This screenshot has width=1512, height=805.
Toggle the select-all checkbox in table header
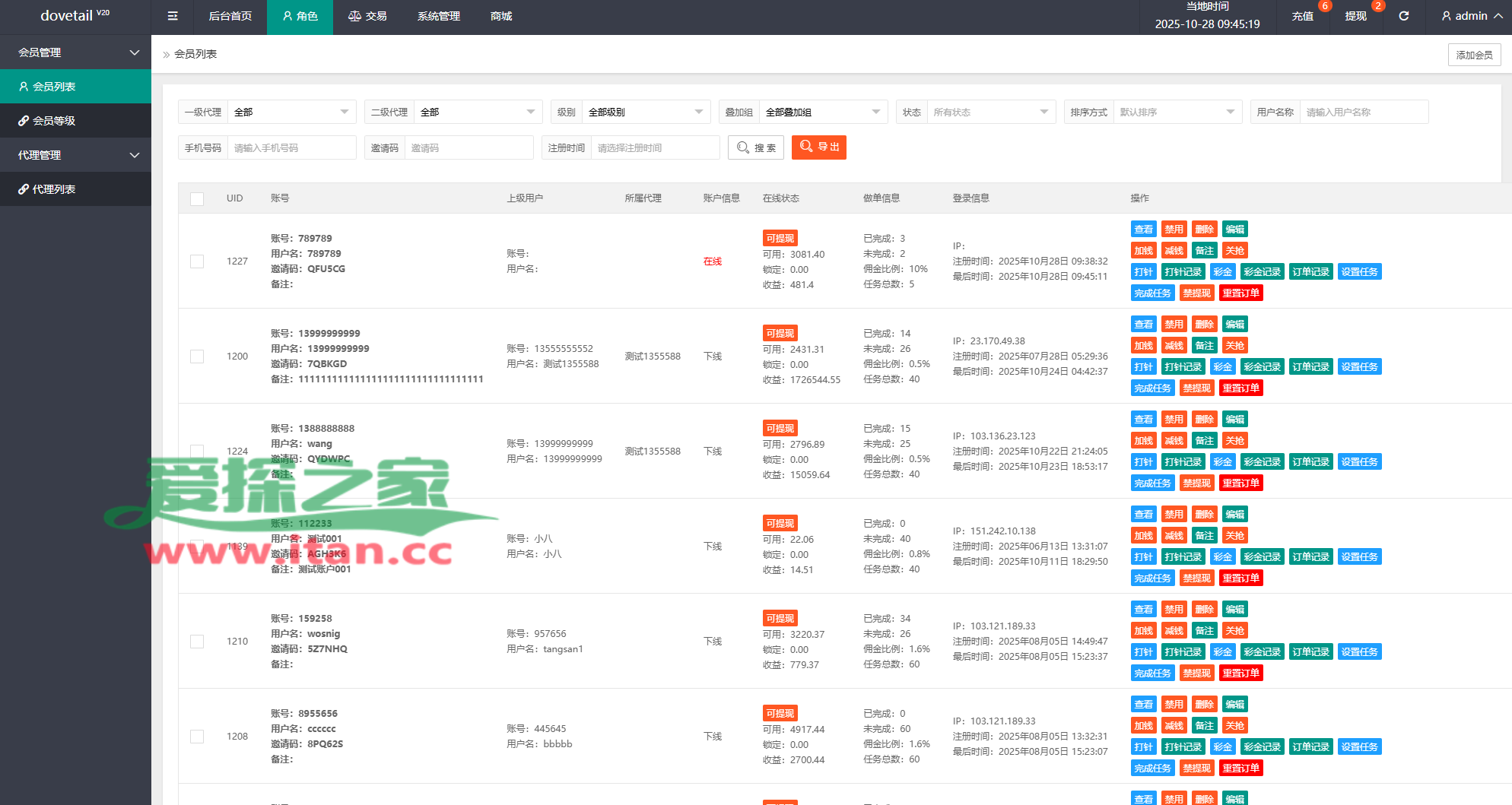point(197,199)
